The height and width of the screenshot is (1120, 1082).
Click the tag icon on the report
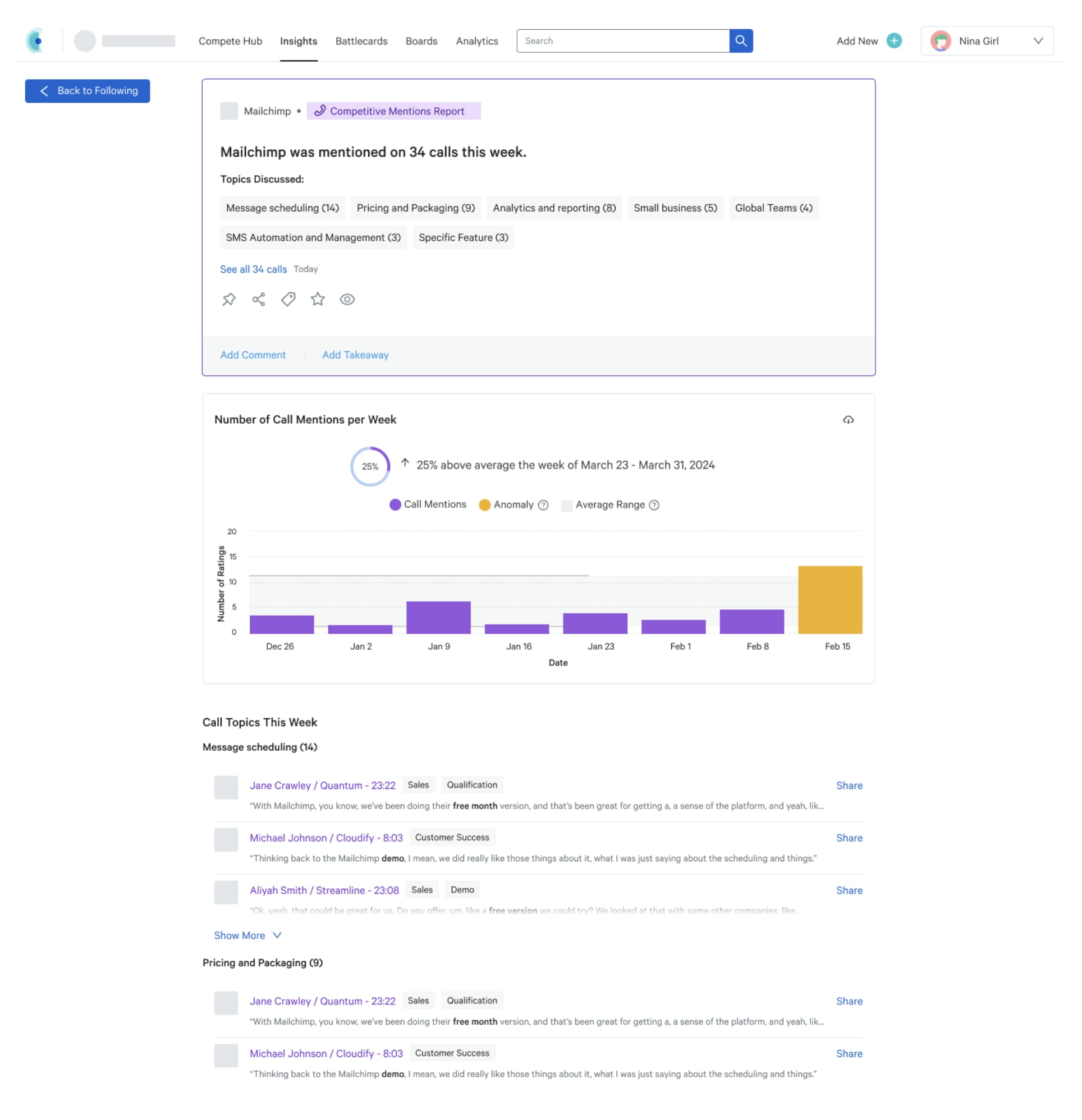tap(288, 300)
